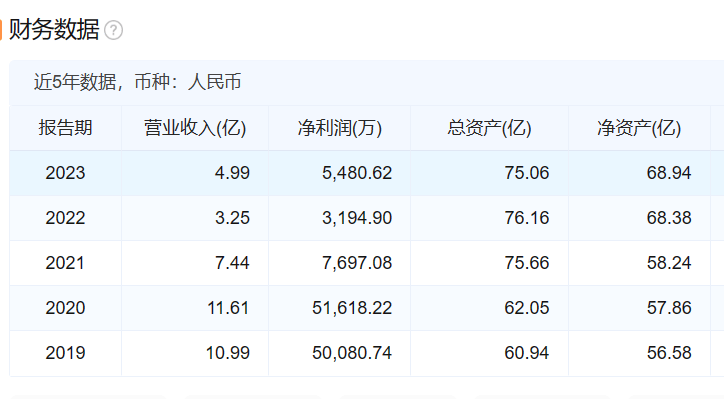The image size is (724, 399).
Task: Click net profit value 50,080.74
Action: [x=352, y=353]
